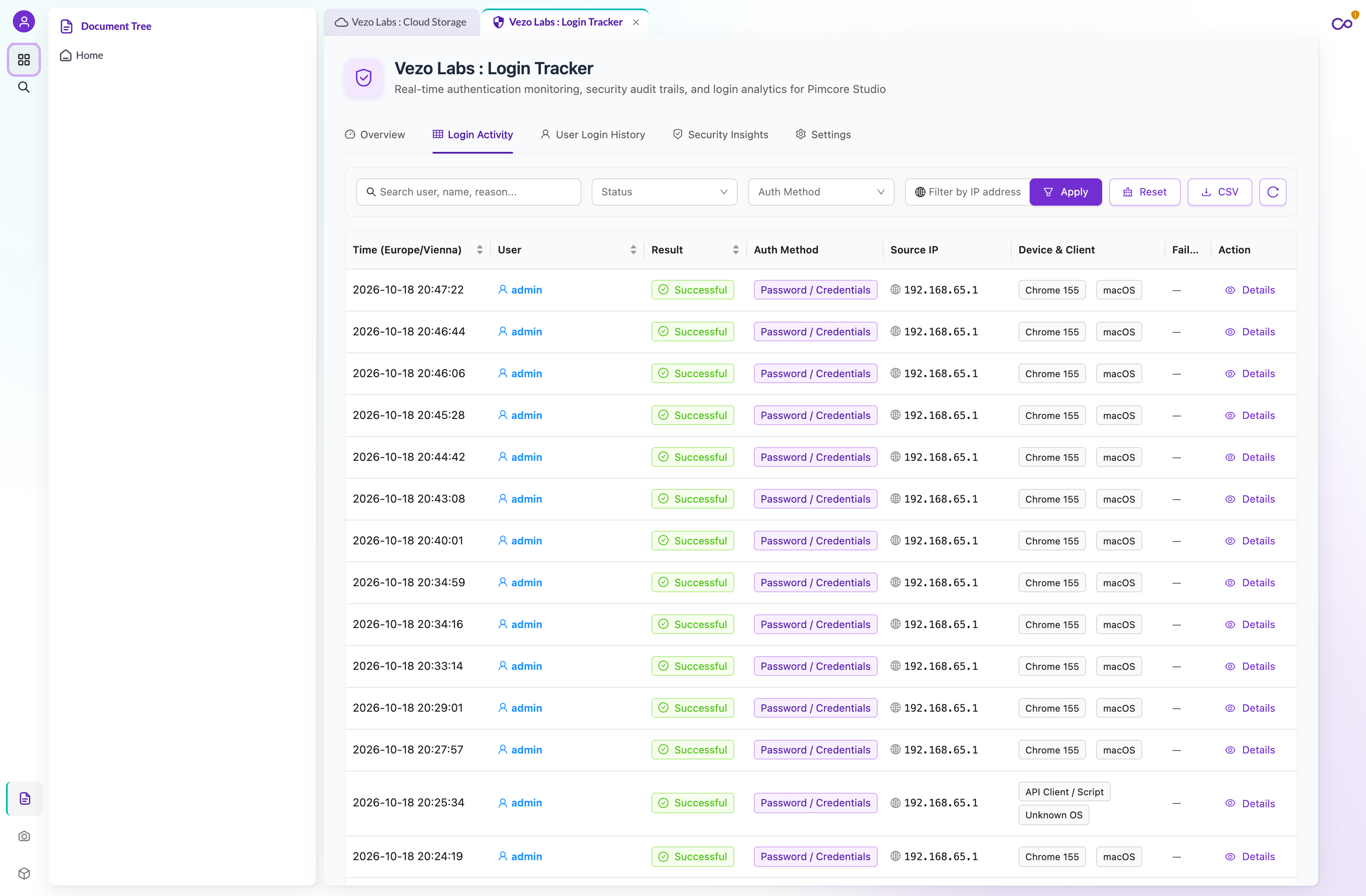This screenshot has height=896, width=1366.
Task: Select the document tree sidebar icon
Action: coord(25,798)
